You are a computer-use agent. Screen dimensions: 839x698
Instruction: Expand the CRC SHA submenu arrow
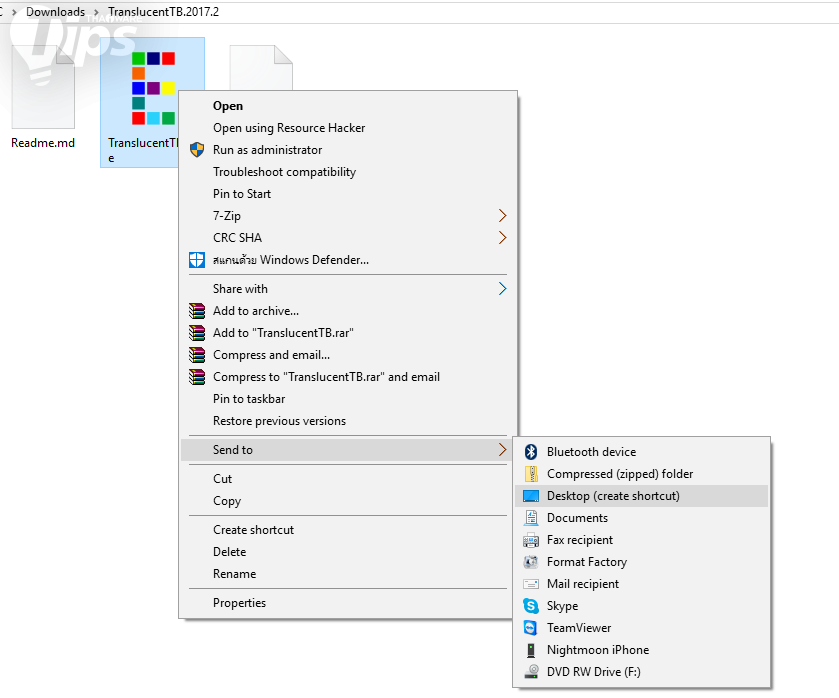click(502, 238)
